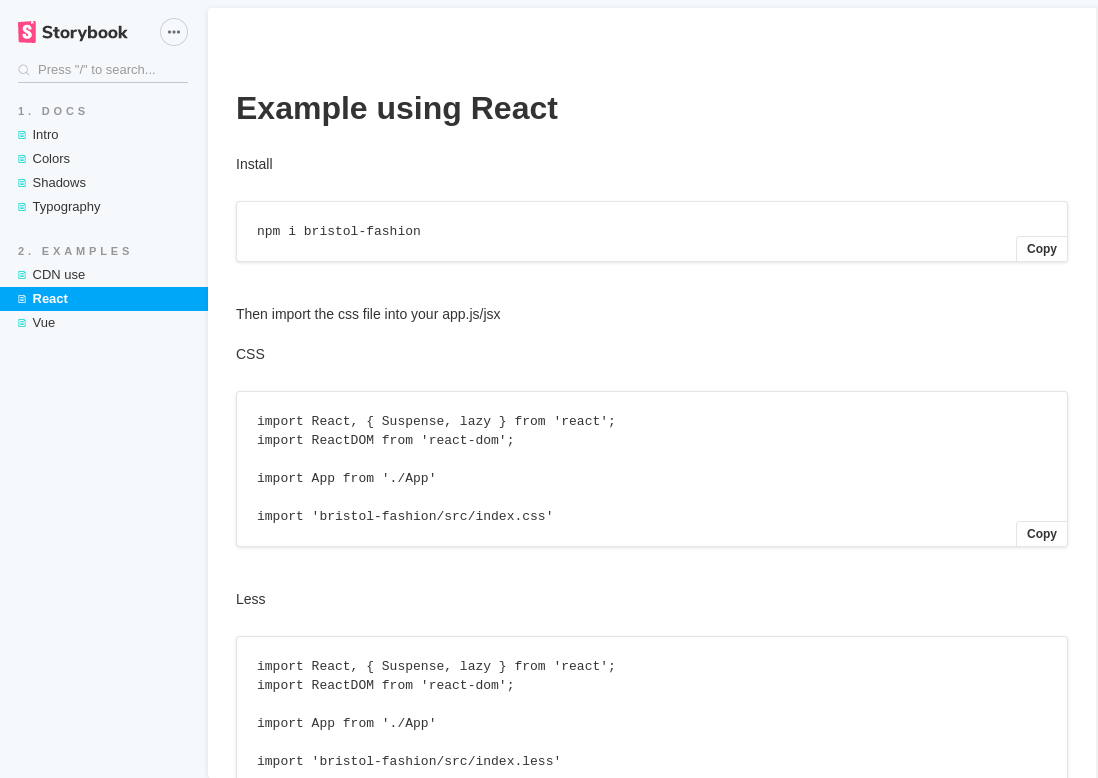Click "import 'bristol-fashion/src/index.css'" line

[x=405, y=516]
